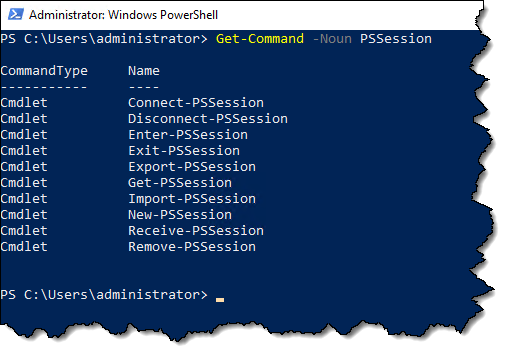The height and width of the screenshot is (360, 510).
Task: Select the Exit-PSSession entry
Action: click(x=184, y=151)
